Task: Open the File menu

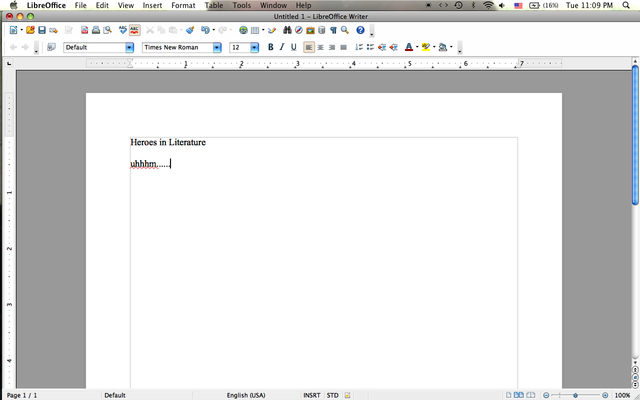Action: 80,5
